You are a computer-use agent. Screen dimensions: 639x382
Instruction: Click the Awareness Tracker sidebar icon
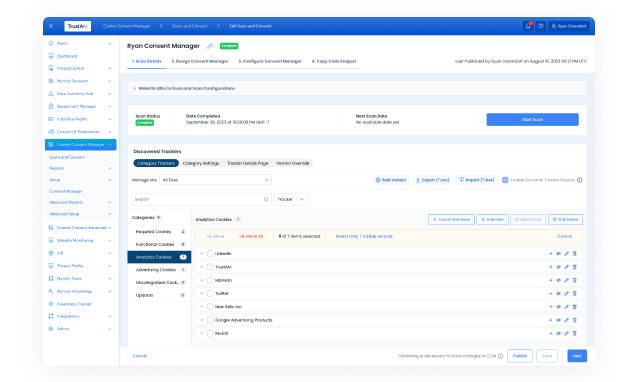coord(51,304)
